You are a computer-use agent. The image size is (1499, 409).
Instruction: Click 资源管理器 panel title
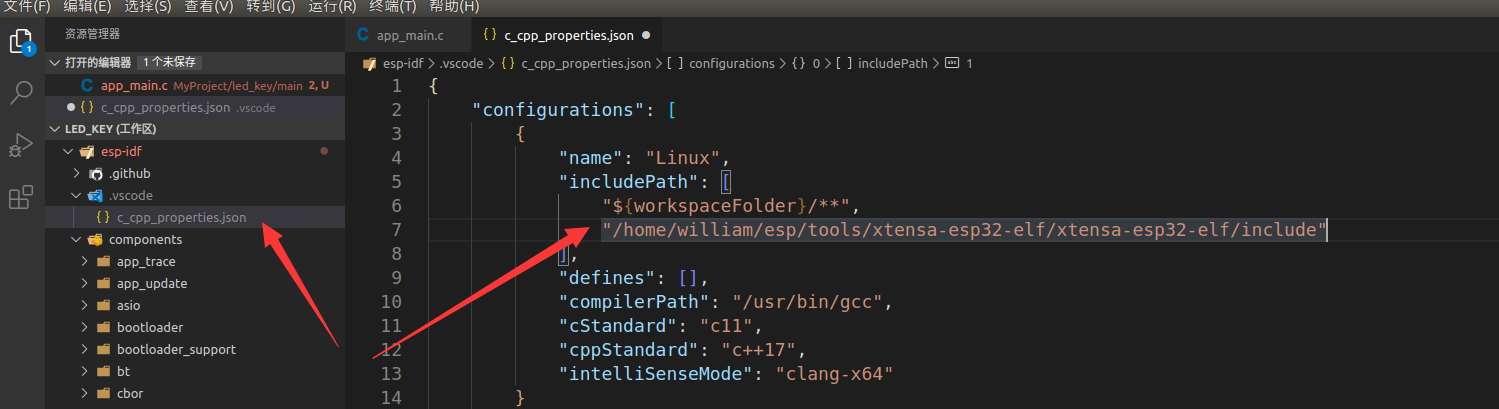92,34
